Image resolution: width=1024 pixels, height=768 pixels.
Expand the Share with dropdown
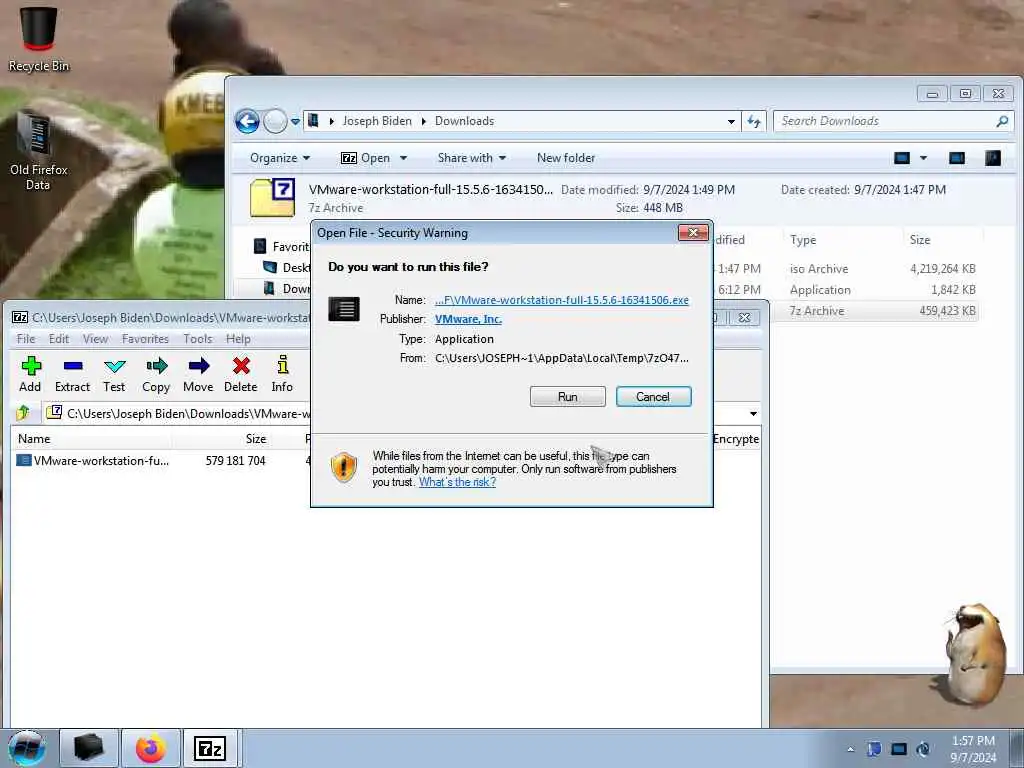coord(472,158)
